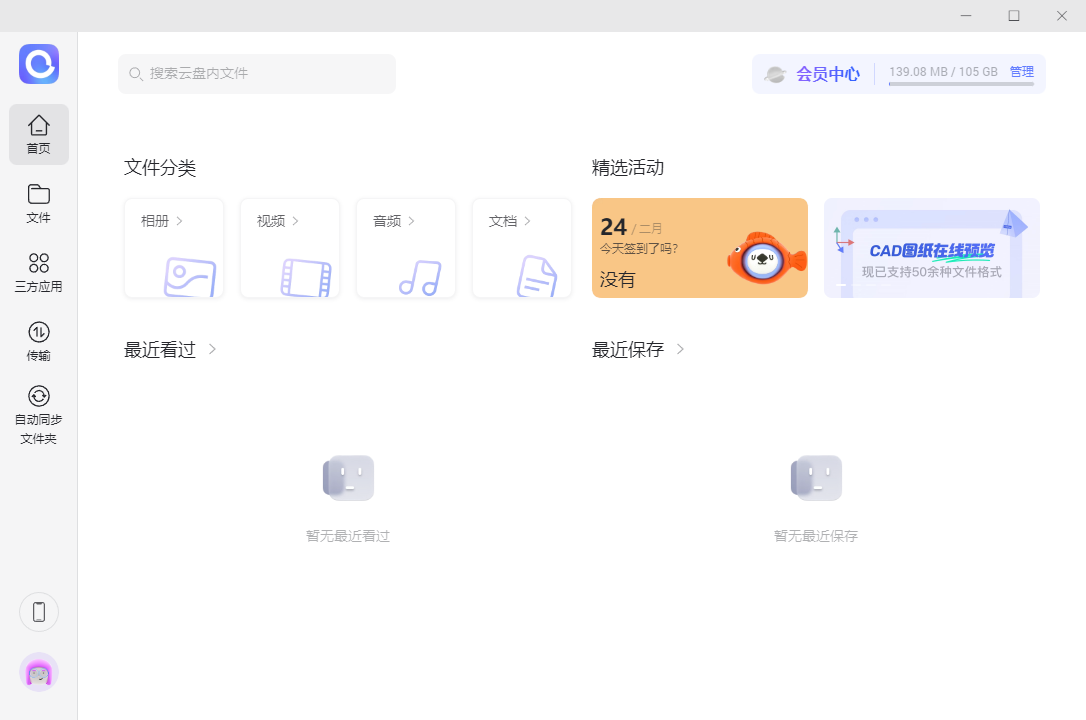Open 会员中心 member center

click(x=828, y=74)
